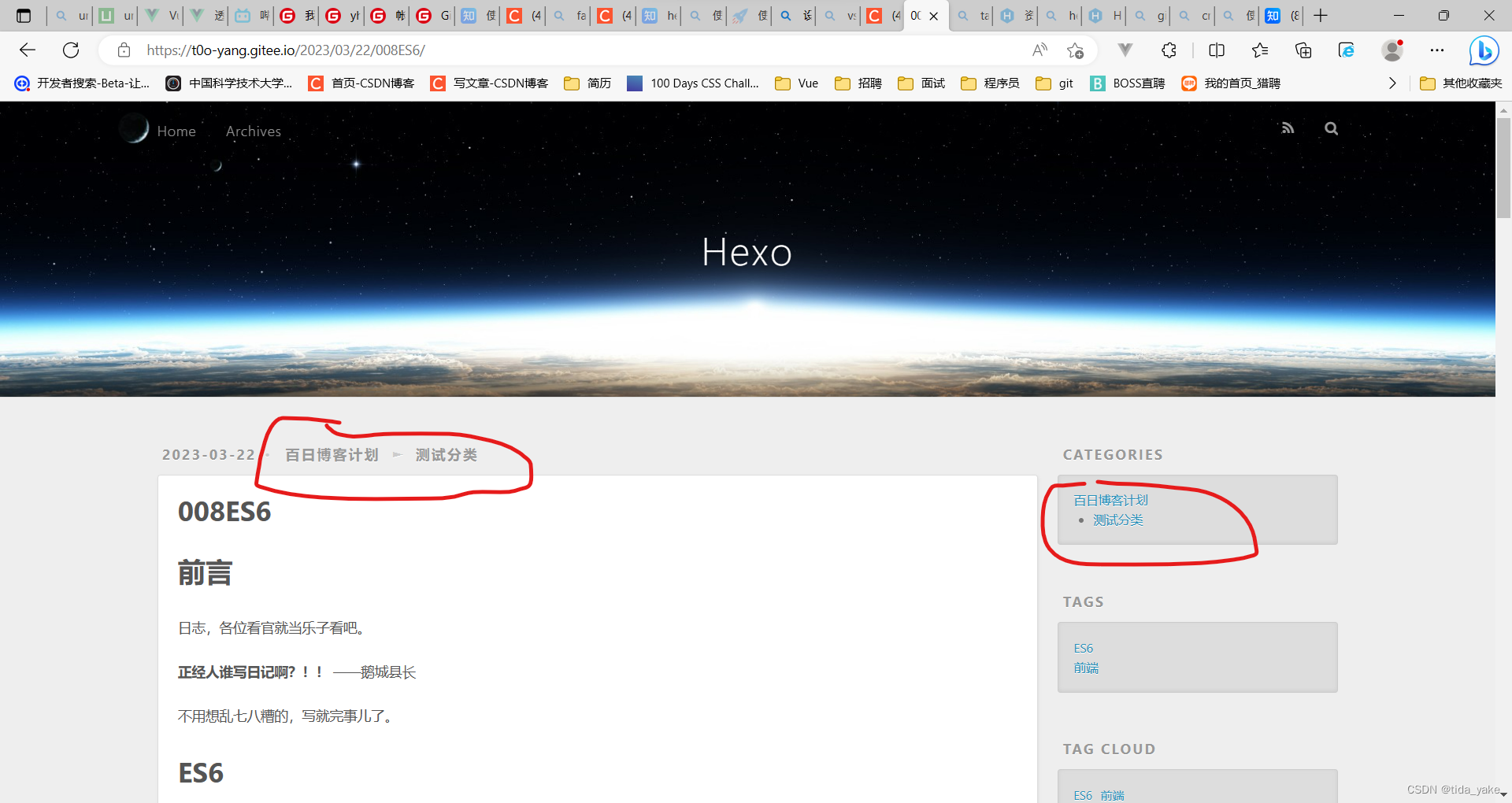1512x803 pixels.
Task: Open Bing Copilot sidebar button
Action: click(x=1484, y=51)
